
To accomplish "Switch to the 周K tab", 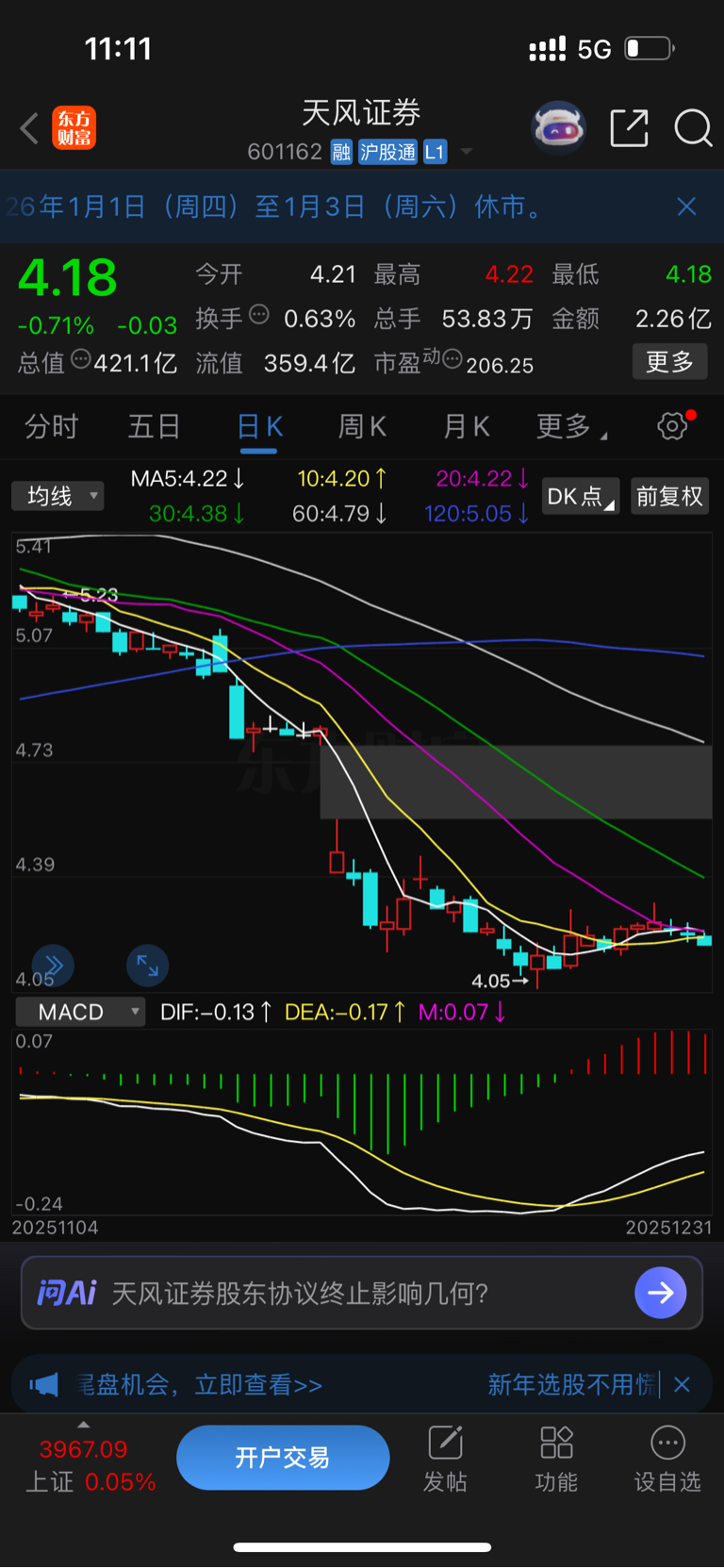I will (x=363, y=427).
